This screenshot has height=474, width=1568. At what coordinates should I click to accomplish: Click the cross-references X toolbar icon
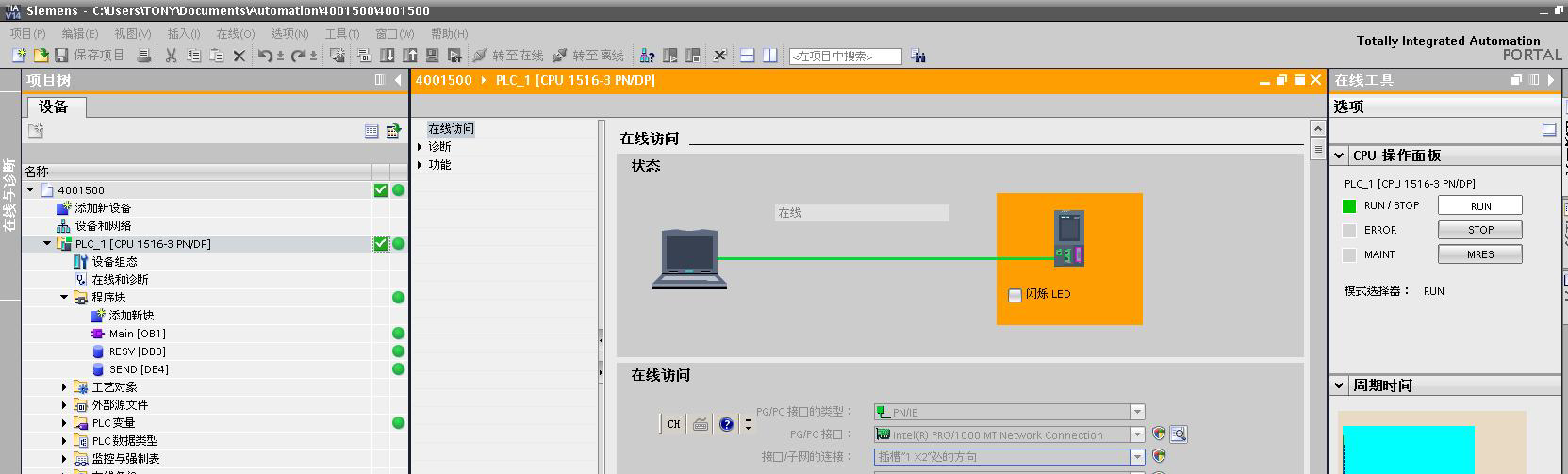[719, 56]
